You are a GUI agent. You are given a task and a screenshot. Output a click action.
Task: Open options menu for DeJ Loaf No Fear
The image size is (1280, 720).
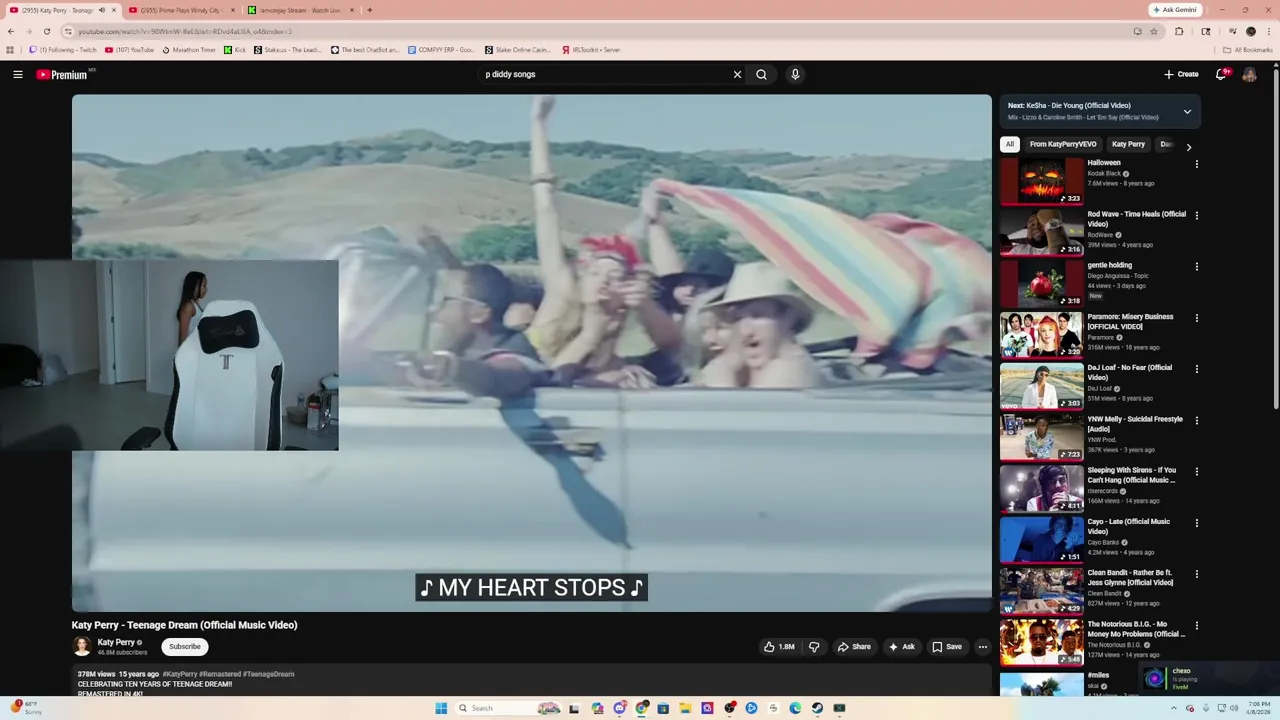pyautogui.click(x=1197, y=369)
